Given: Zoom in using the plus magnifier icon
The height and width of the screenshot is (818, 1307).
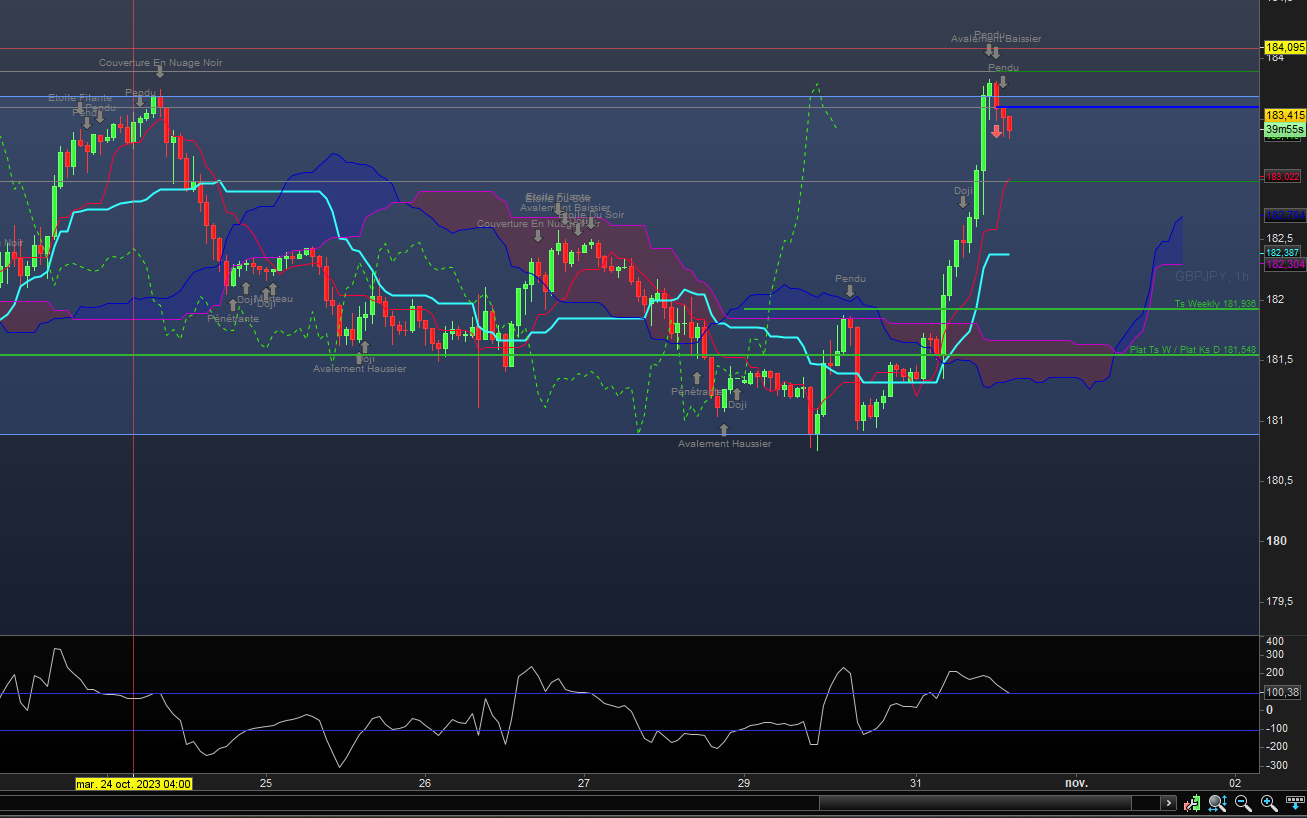Looking at the screenshot, I should pyautogui.click(x=1269, y=803).
